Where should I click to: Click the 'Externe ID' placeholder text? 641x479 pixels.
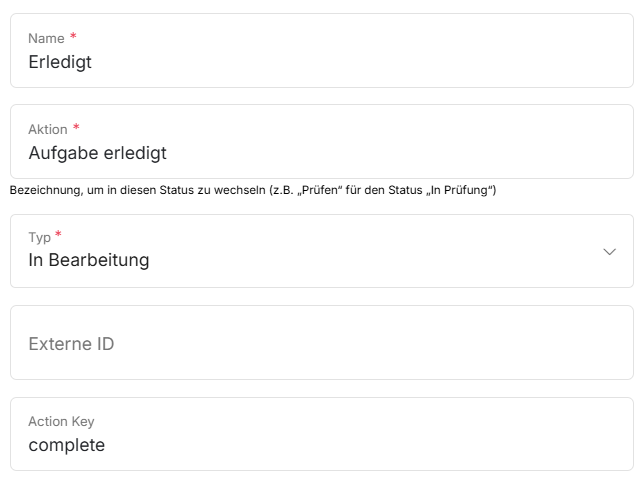[71, 344]
